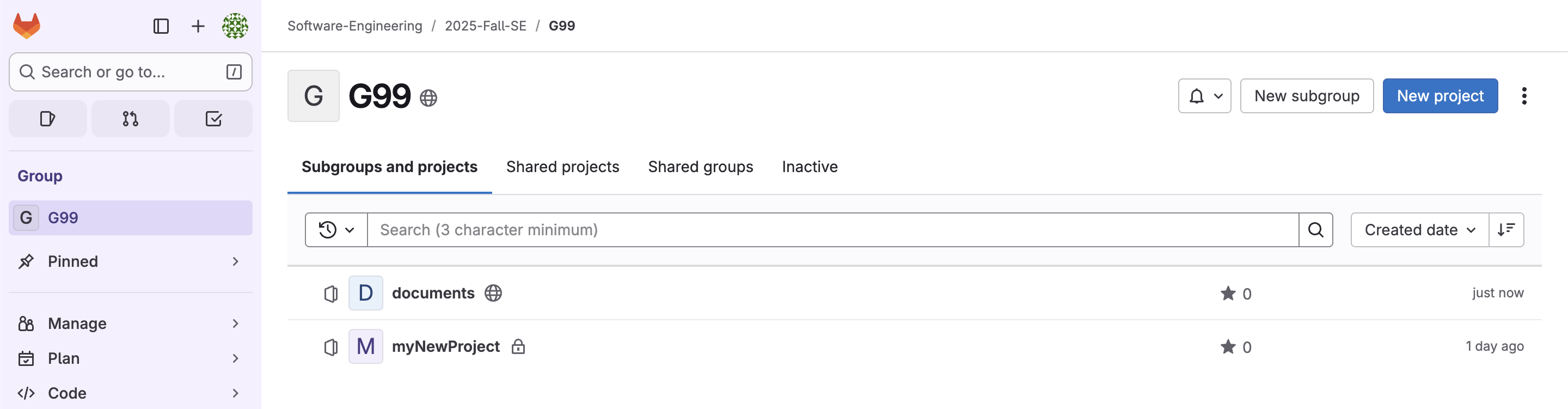
Task: Click the search magnifier button
Action: tap(1315, 230)
